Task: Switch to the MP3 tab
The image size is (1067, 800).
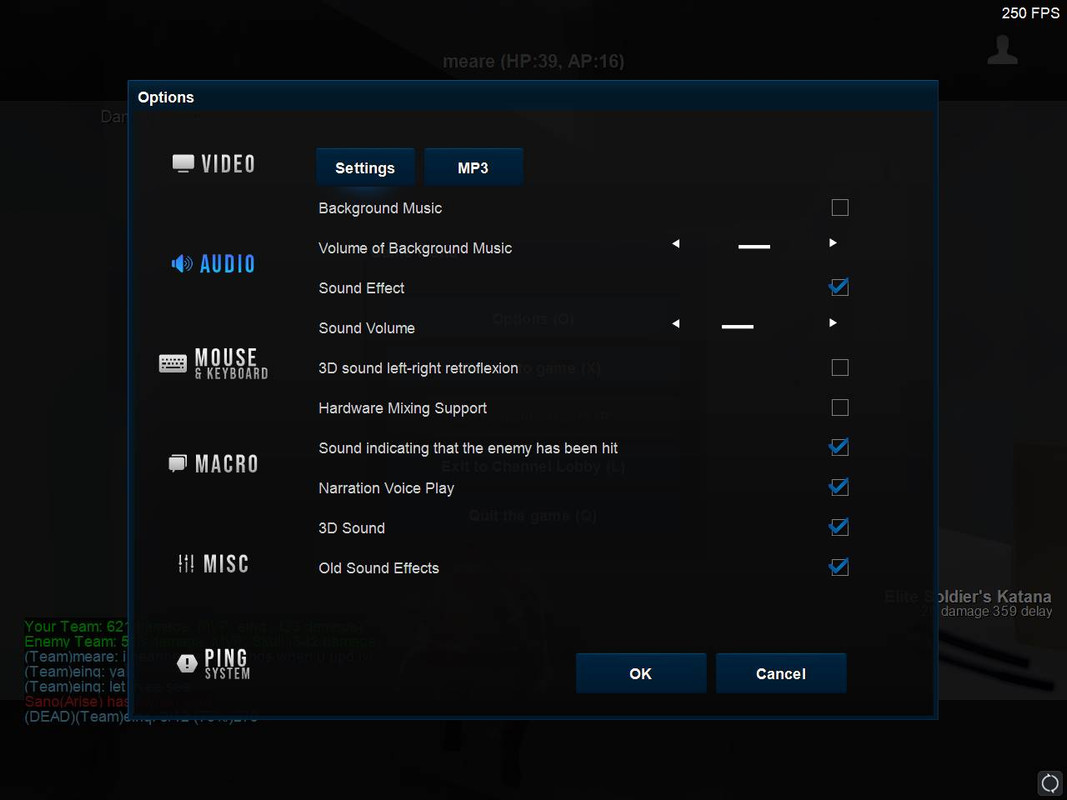Action: click(474, 167)
